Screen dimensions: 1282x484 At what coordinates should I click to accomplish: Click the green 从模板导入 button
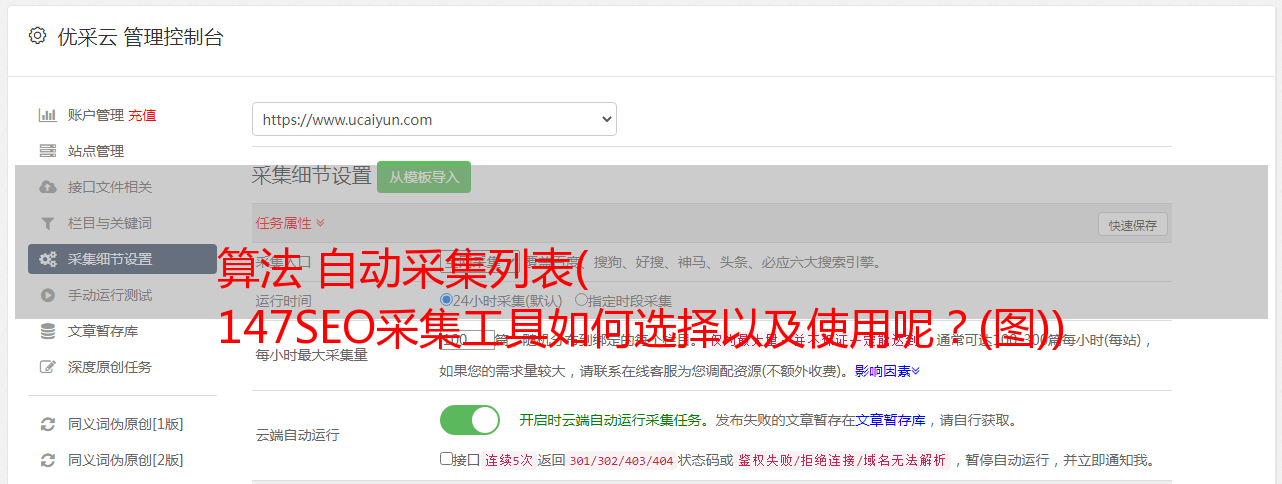coord(424,177)
